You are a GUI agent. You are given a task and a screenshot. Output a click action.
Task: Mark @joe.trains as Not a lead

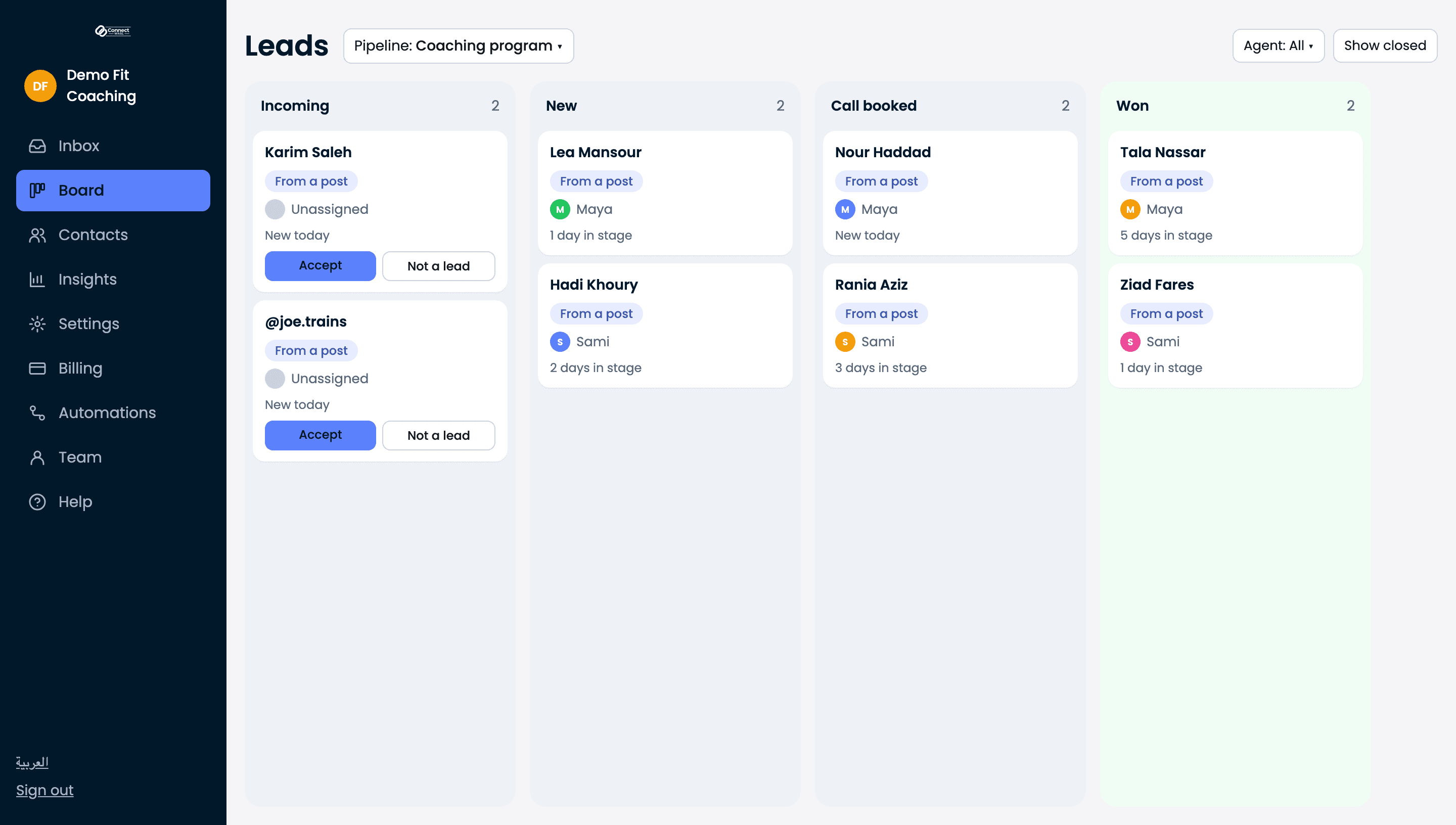point(438,435)
